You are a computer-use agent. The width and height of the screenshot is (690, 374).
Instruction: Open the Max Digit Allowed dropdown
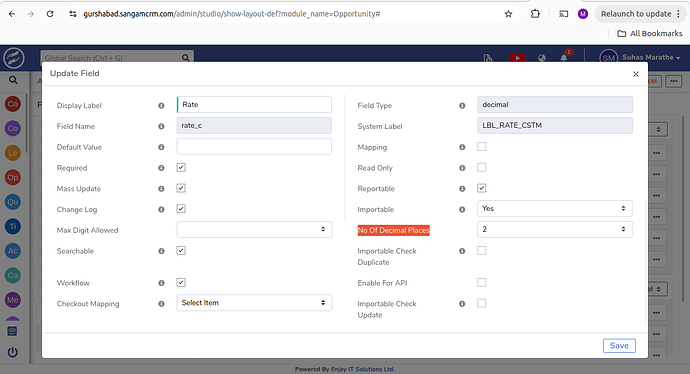pos(254,229)
